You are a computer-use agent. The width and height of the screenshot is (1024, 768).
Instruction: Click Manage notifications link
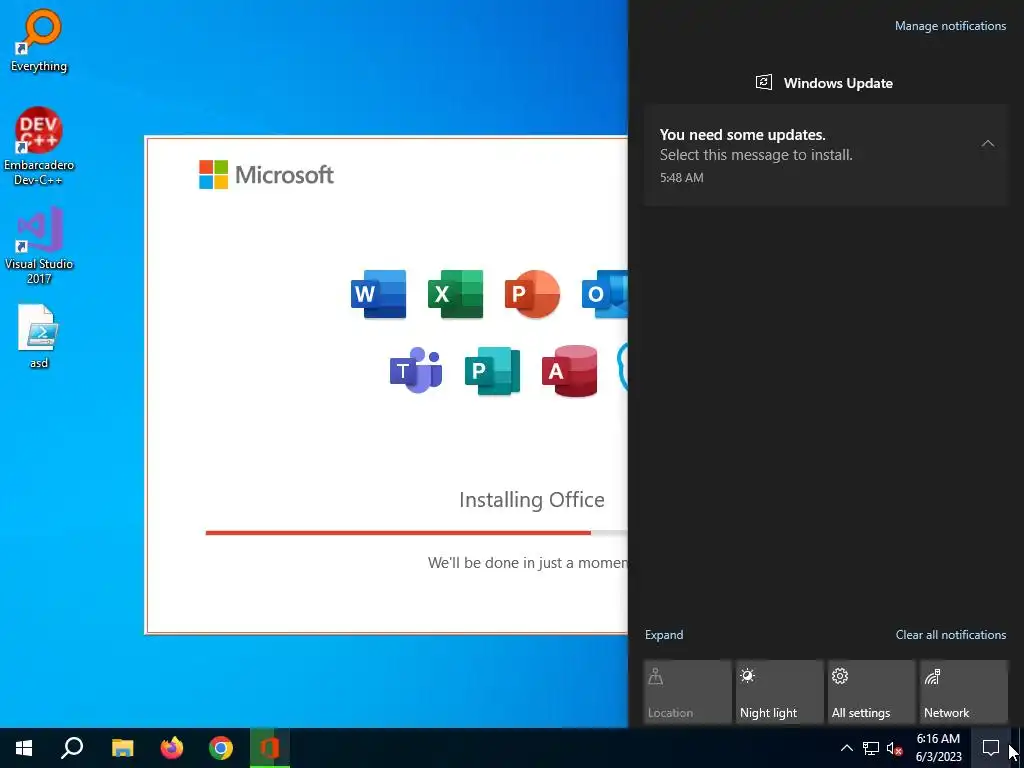[x=950, y=26]
